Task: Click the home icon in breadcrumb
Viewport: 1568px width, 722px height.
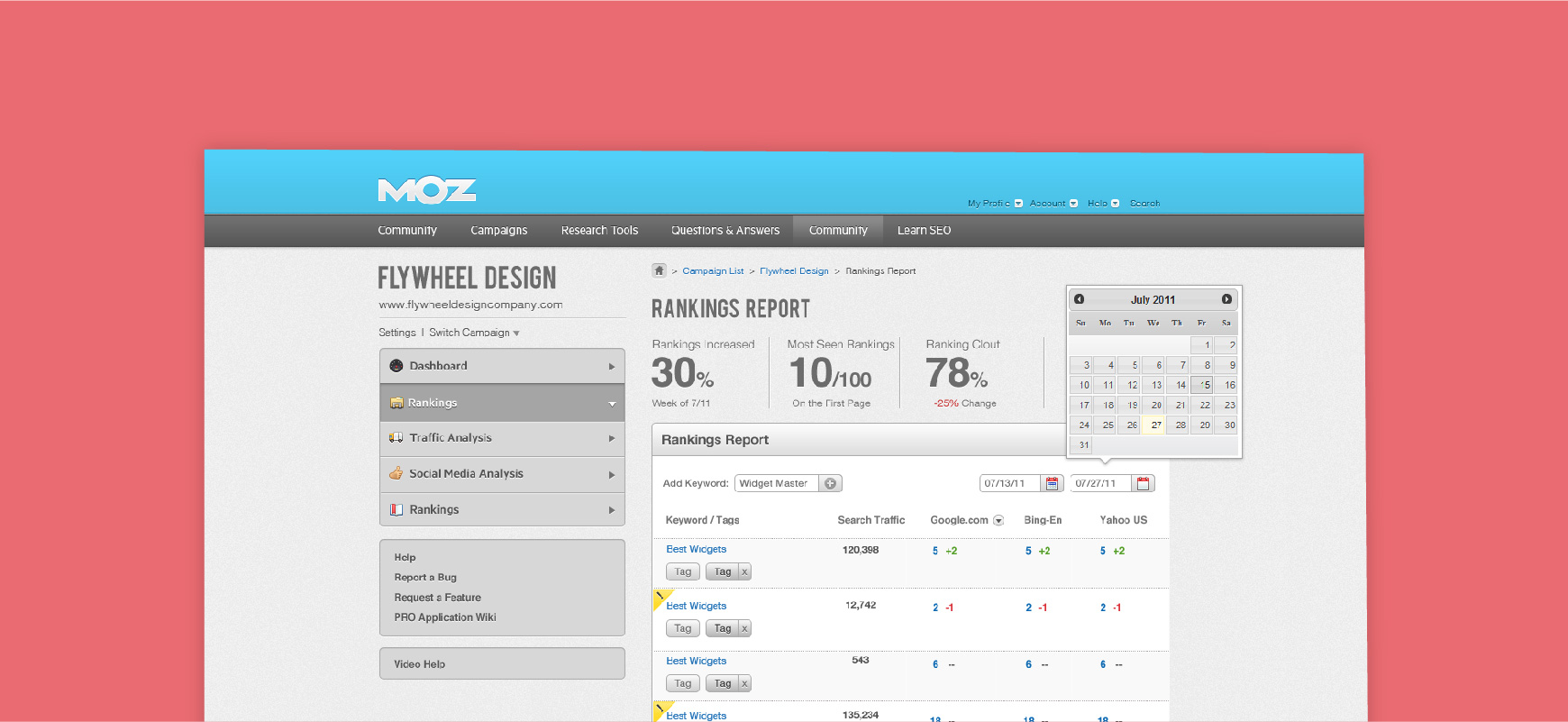Action: tap(659, 270)
